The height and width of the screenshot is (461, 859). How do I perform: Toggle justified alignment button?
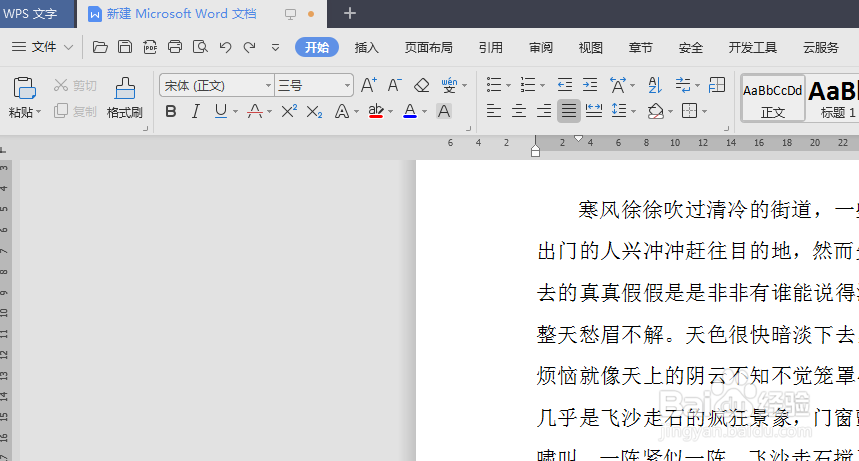(569, 111)
